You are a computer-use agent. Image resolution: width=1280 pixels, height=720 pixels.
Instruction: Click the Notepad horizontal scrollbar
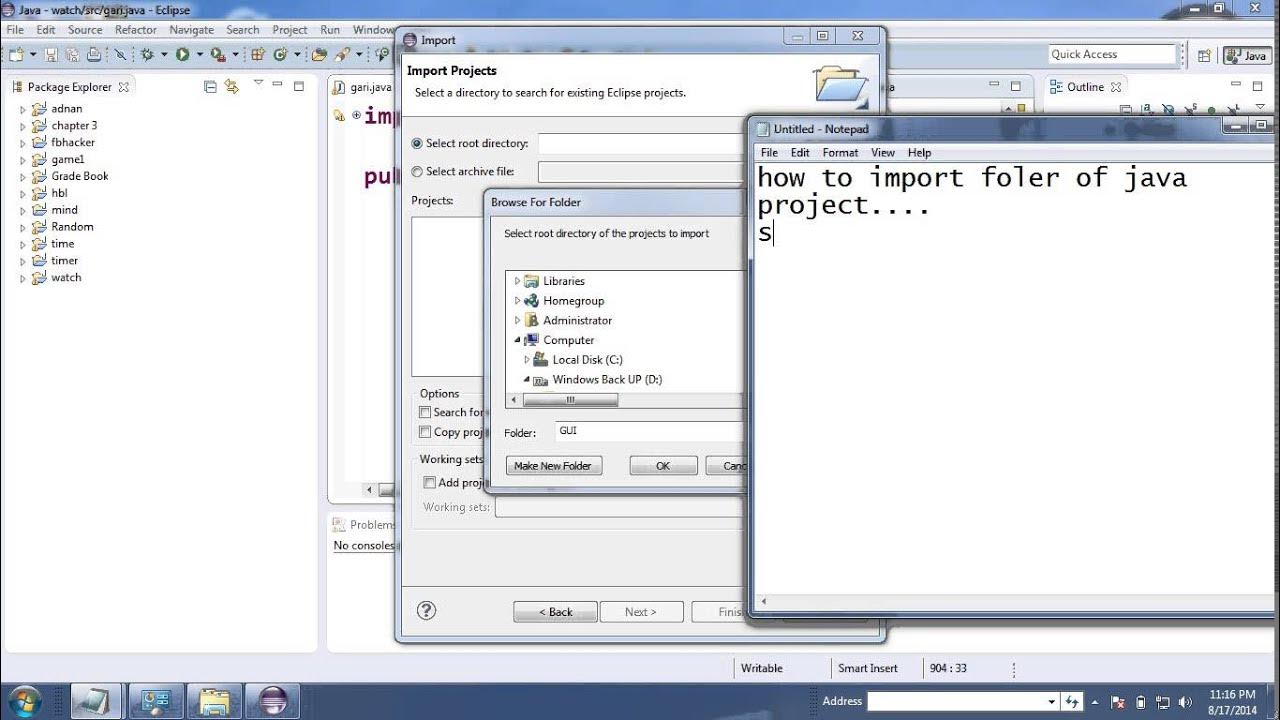coord(1014,602)
